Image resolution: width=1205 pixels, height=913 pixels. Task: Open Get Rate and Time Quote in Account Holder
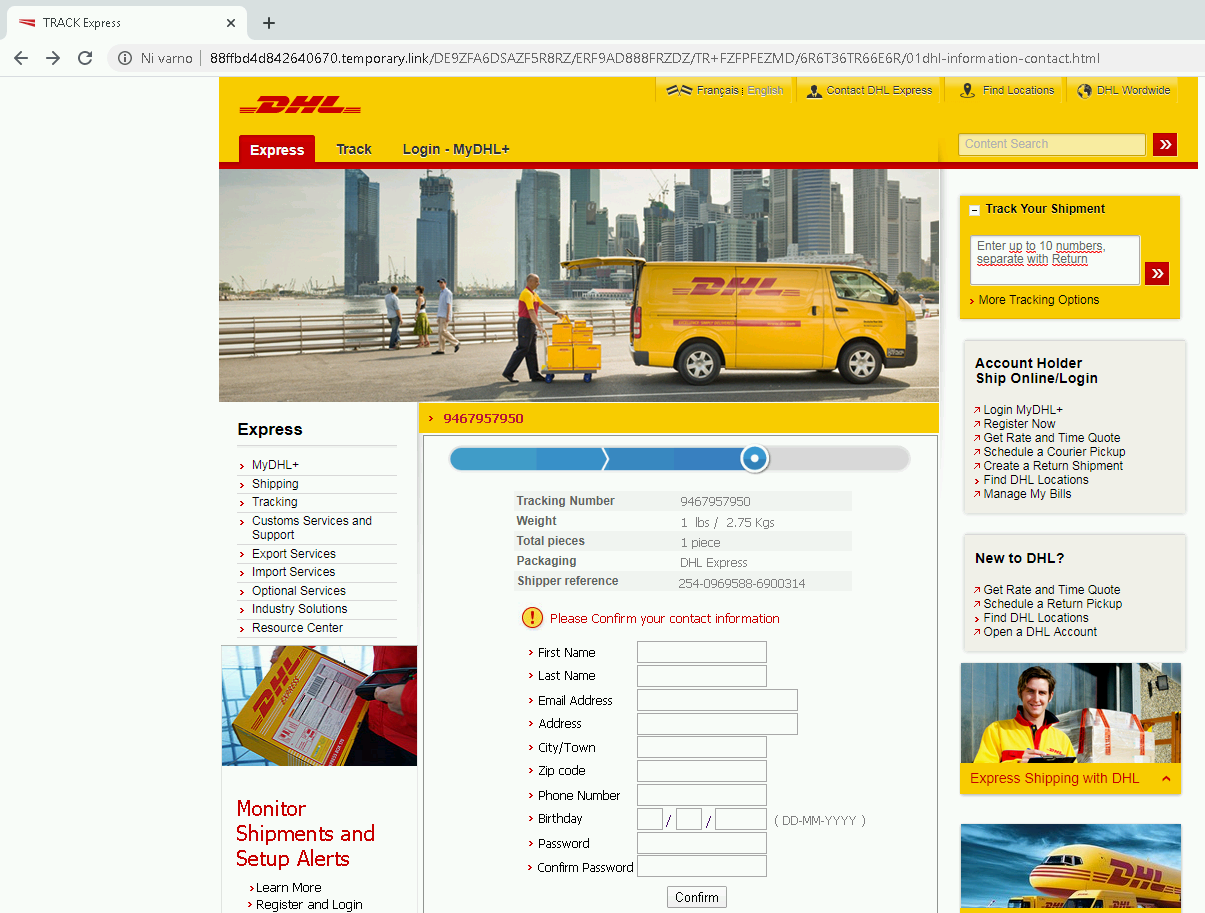point(1052,438)
